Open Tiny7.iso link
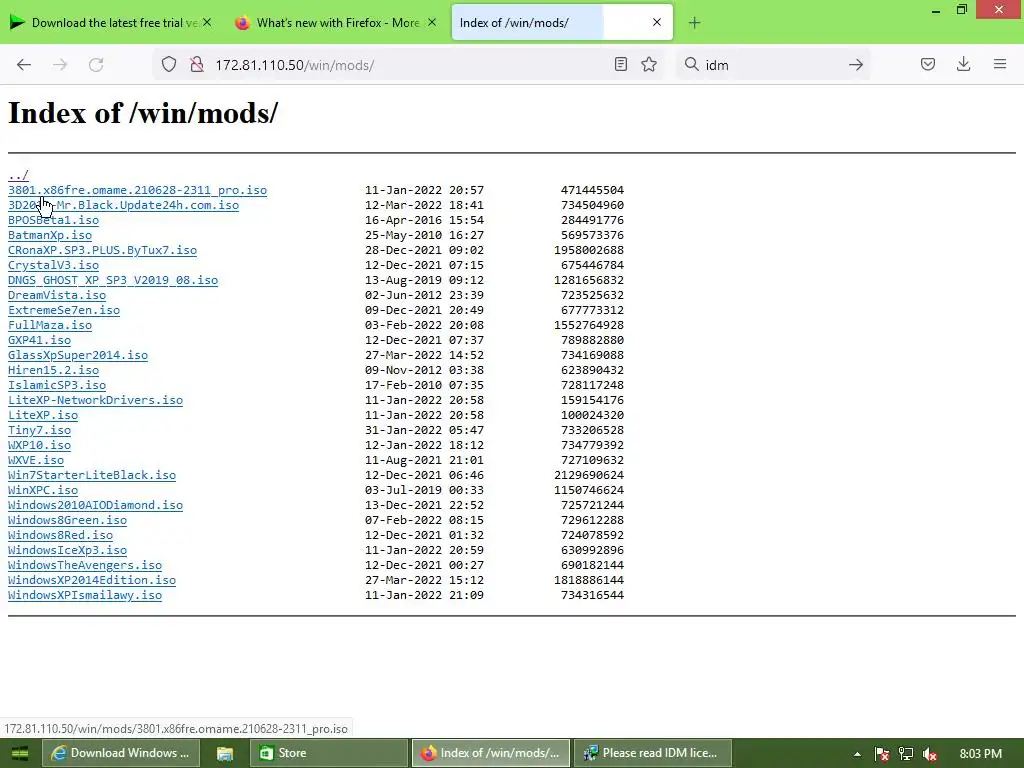Viewport: 1024px width, 768px height. pyautogui.click(x=39, y=430)
